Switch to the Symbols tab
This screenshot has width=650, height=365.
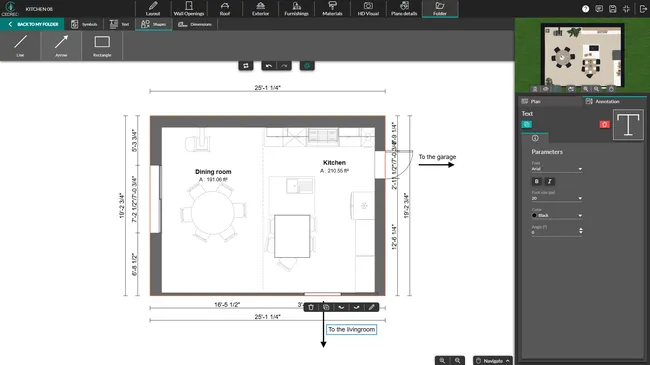click(84, 24)
